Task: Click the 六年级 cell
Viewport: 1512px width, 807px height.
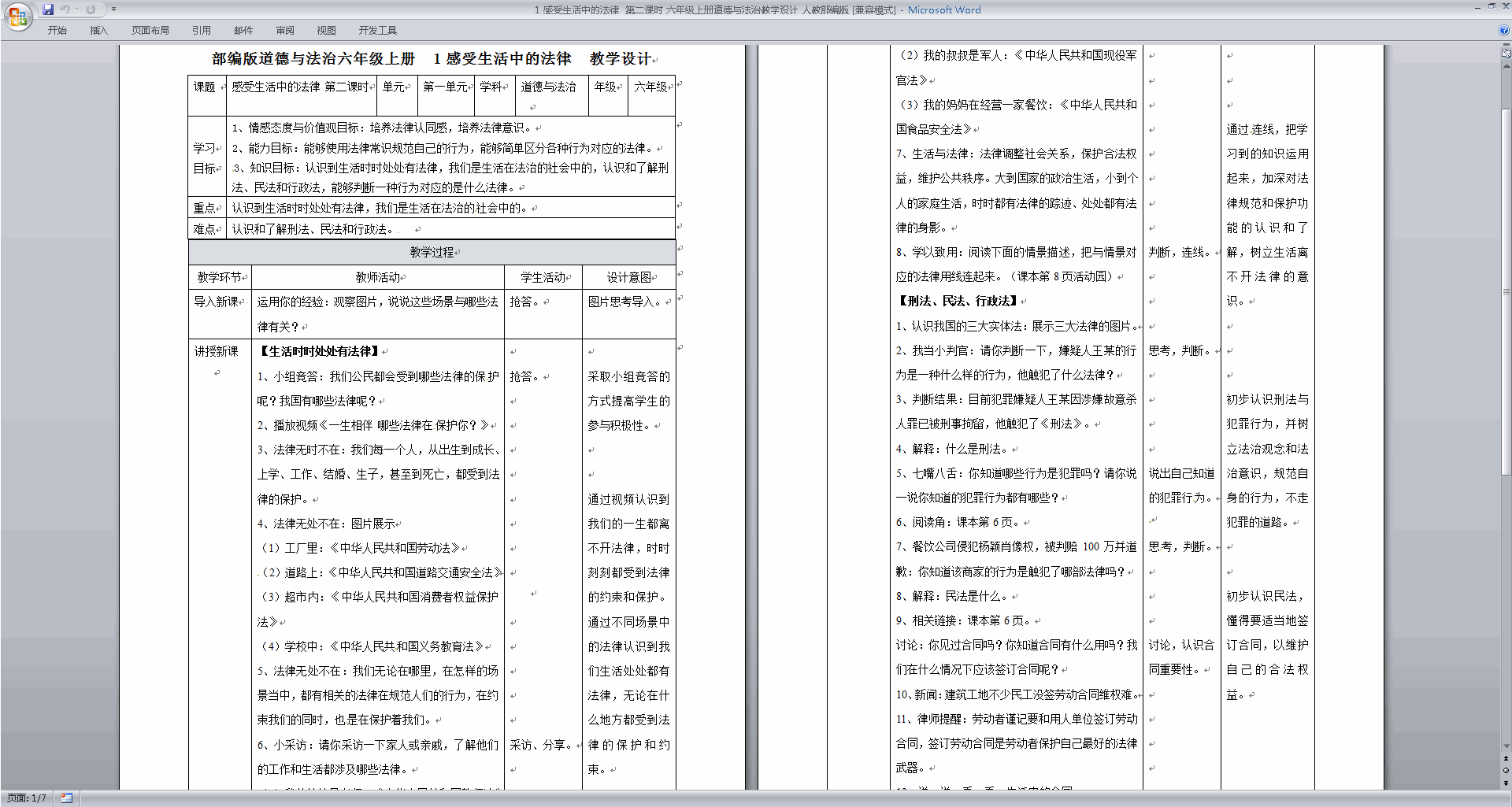Action: click(651, 95)
